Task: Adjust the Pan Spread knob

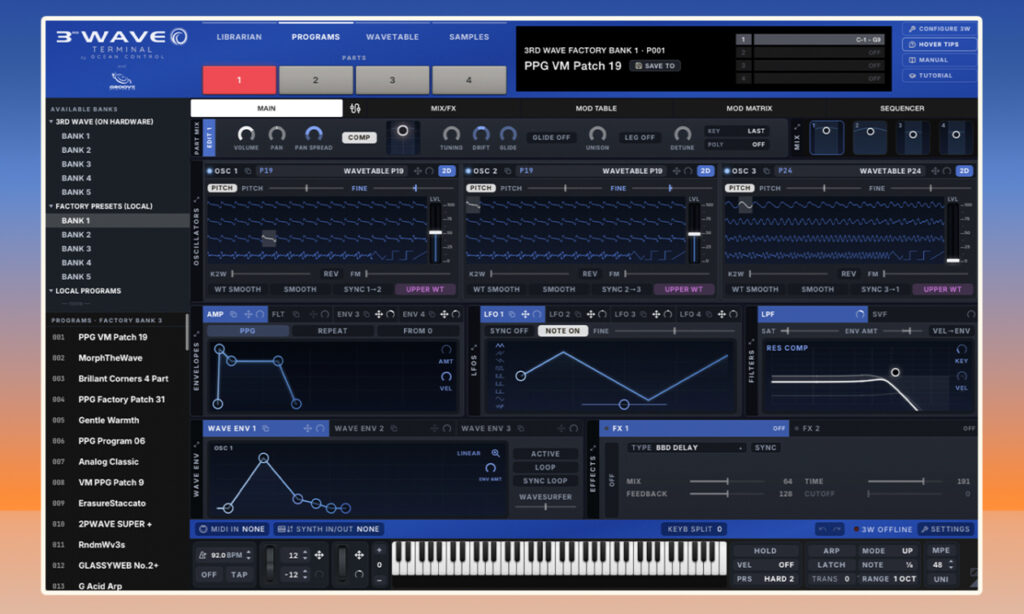Action: (x=313, y=134)
